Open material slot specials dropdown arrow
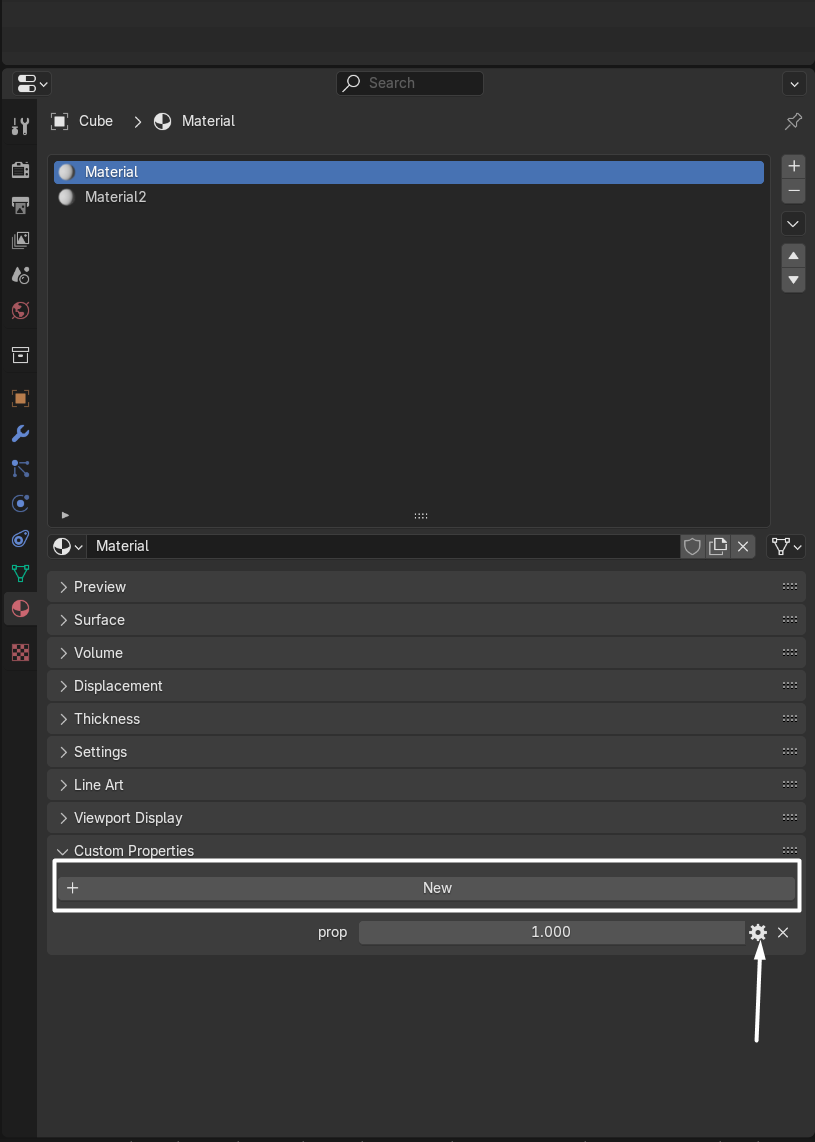Viewport: 815px width, 1142px height. [x=794, y=223]
